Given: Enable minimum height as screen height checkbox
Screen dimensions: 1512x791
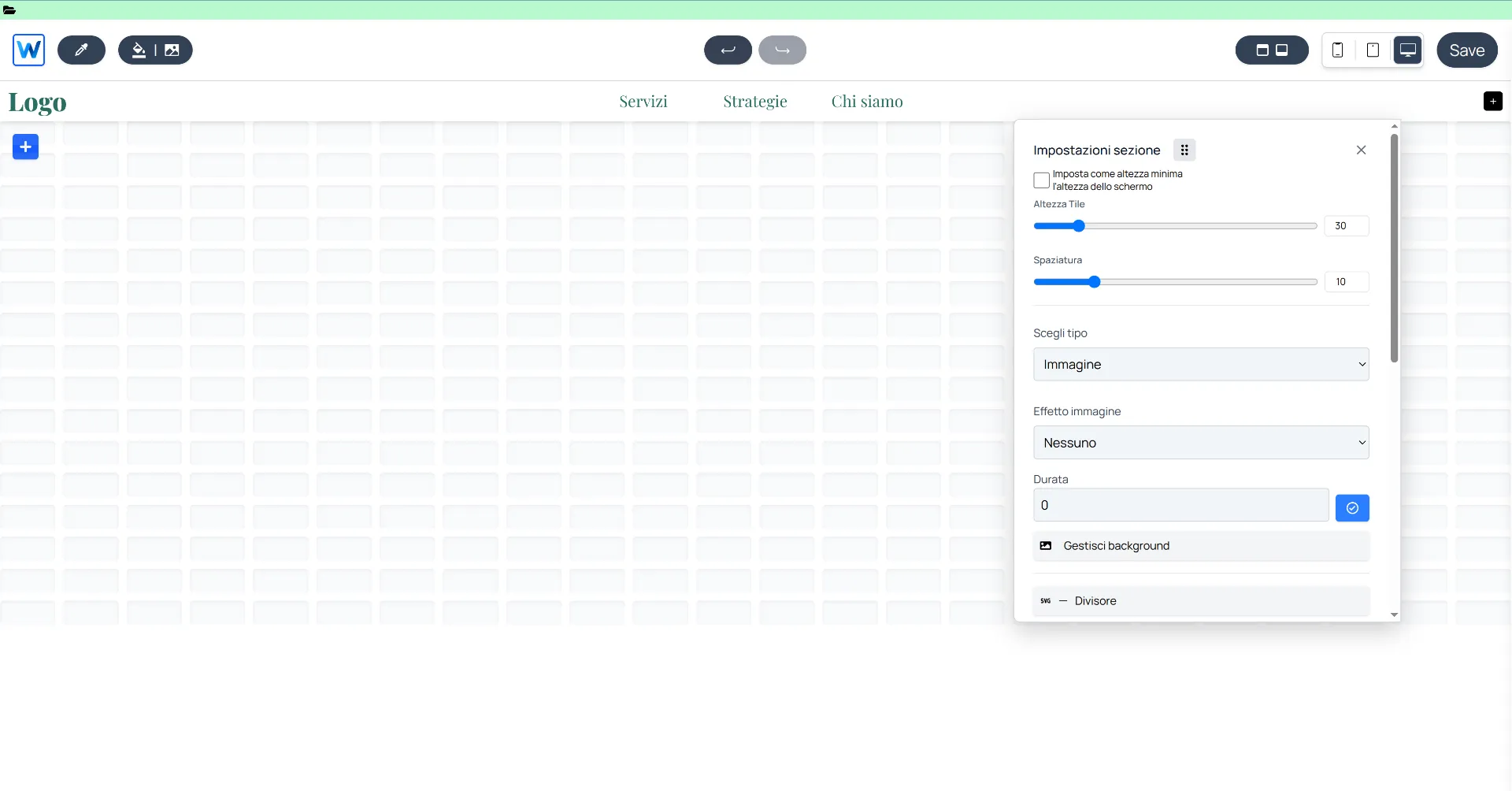Looking at the screenshot, I should point(1041,180).
